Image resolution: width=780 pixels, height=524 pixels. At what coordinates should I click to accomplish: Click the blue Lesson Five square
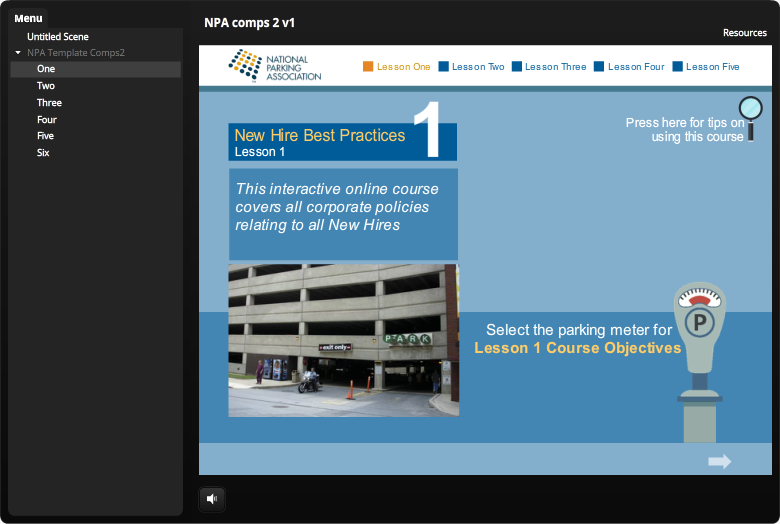[677, 67]
